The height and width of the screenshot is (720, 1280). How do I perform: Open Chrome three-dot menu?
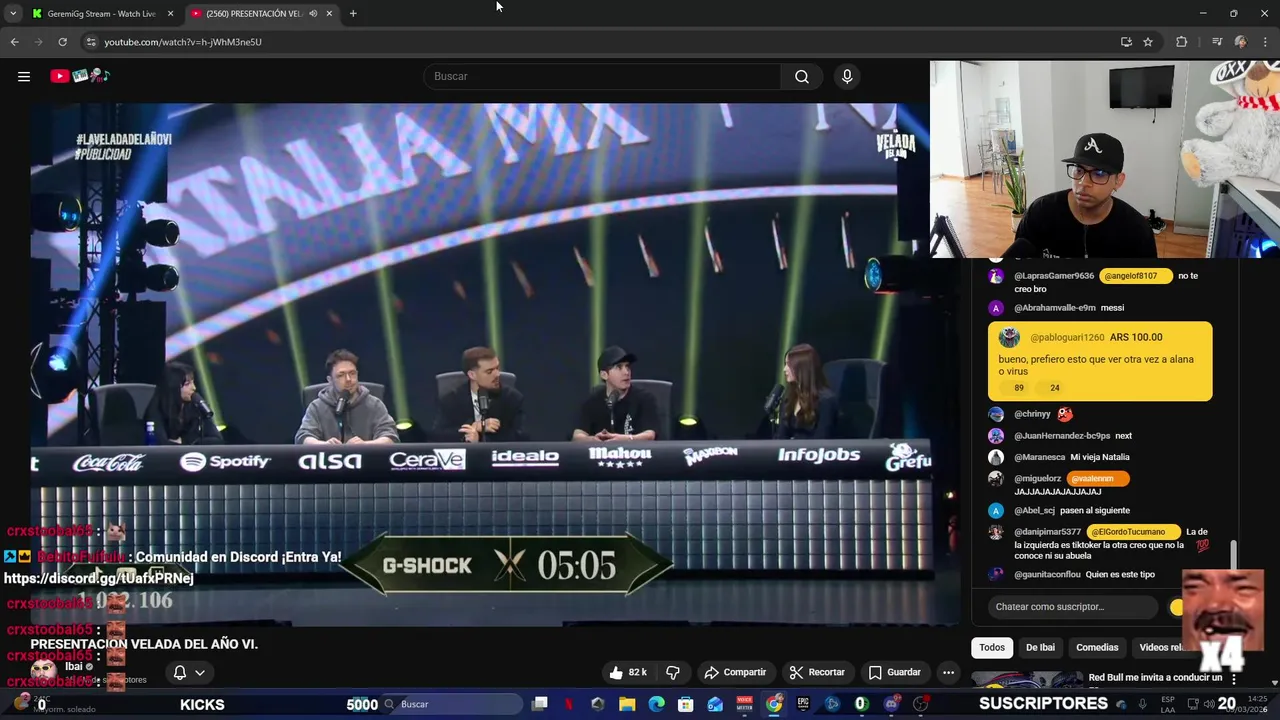[x=1266, y=42]
